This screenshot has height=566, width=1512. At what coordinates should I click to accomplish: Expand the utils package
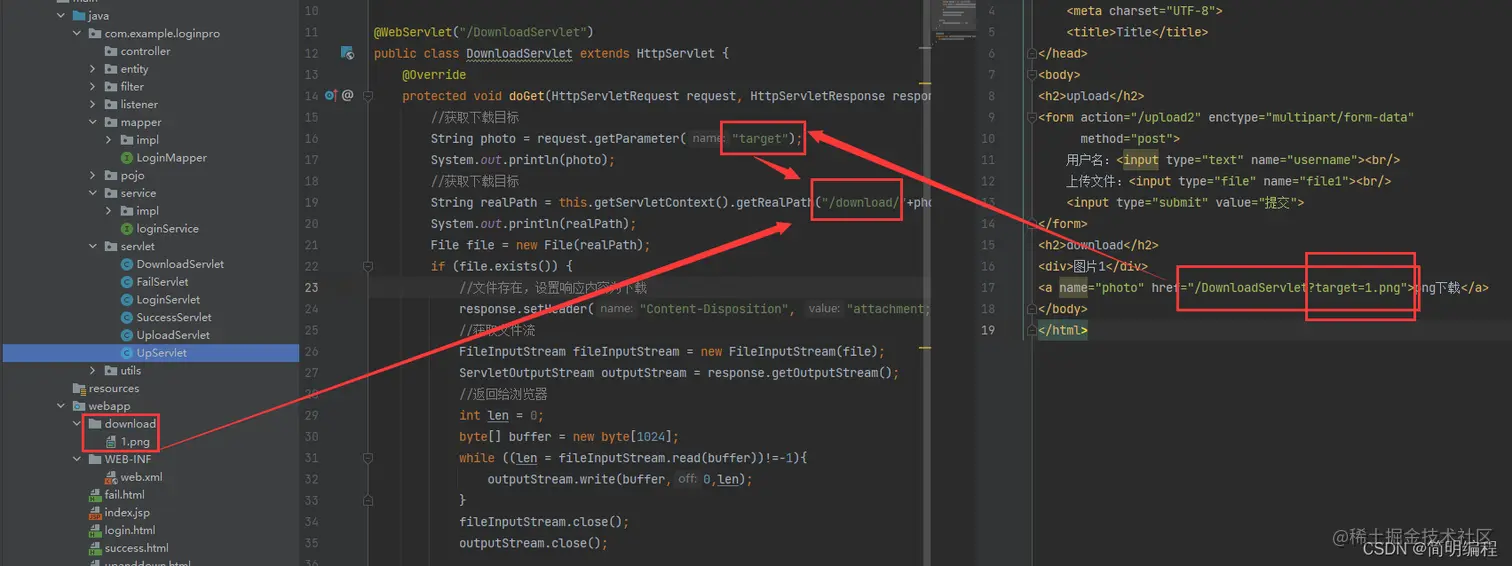click(93, 371)
